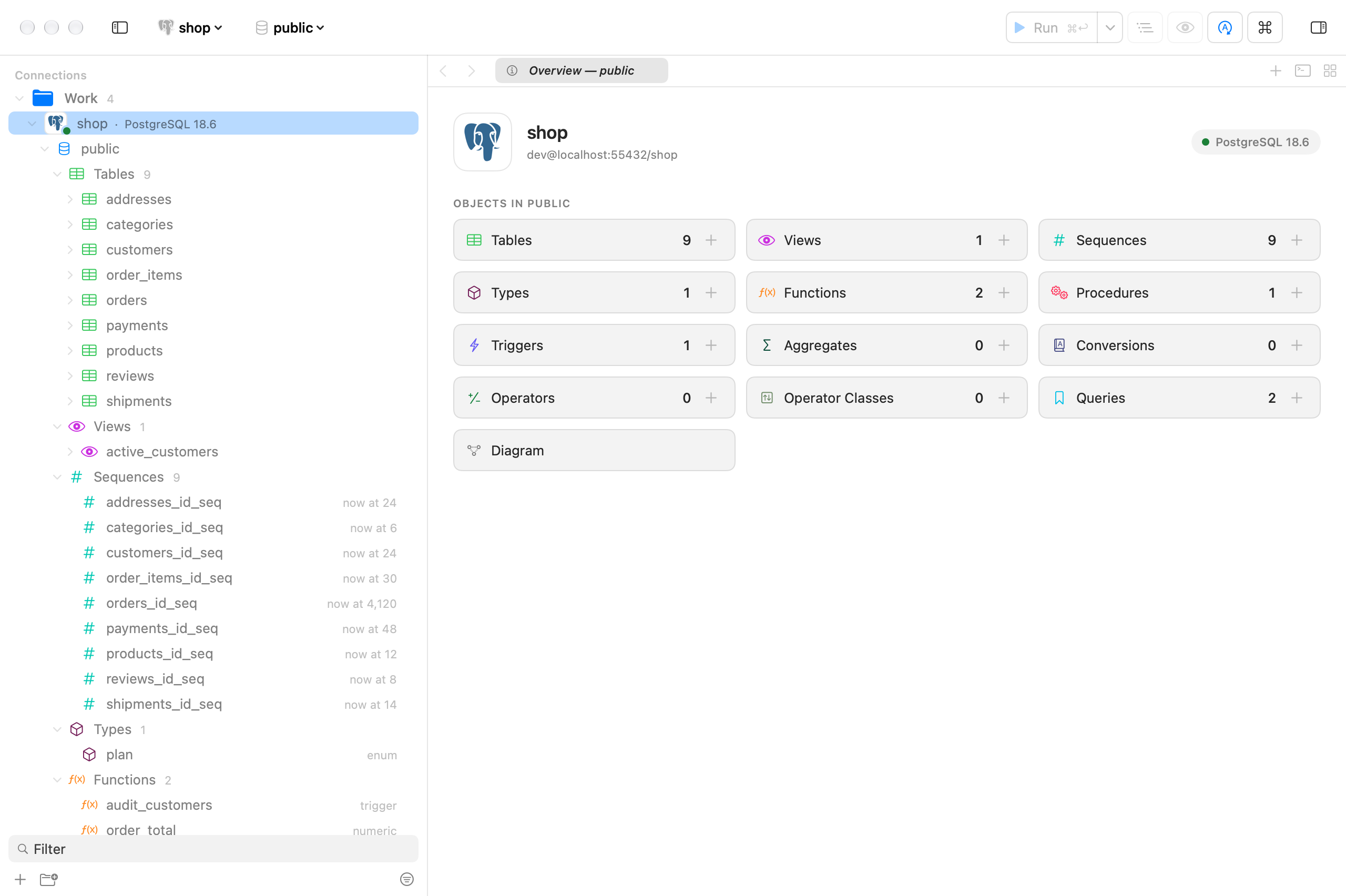Collapse the Sequences group in sidebar

tap(57, 476)
